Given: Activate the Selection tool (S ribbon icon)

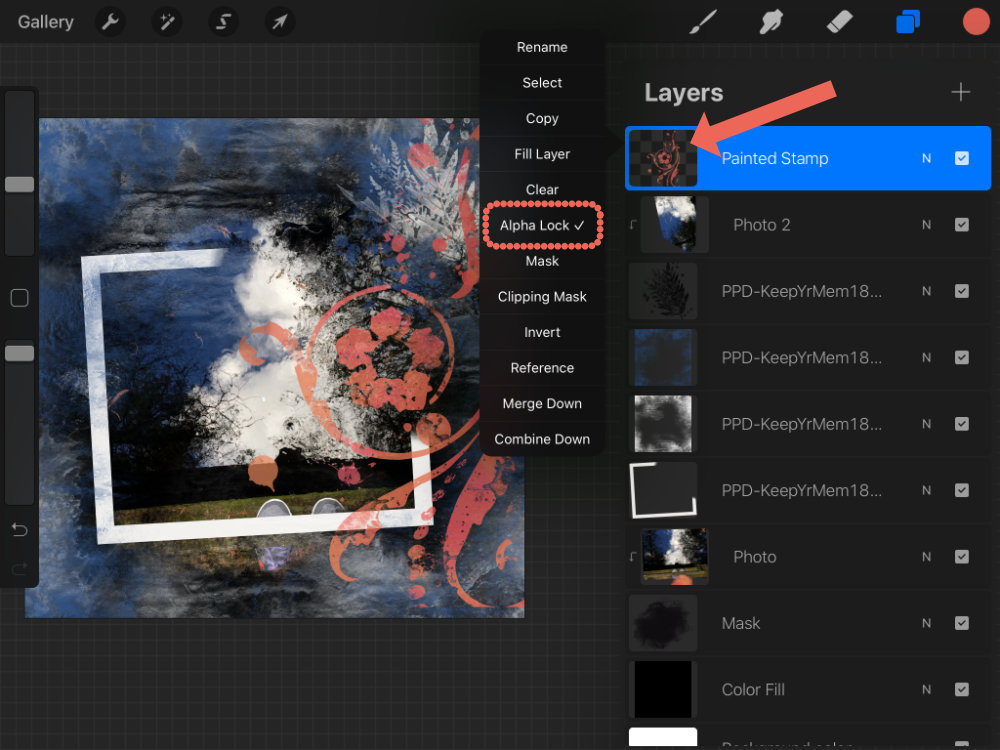Looking at the screenshot, I should tap(223, 22).
